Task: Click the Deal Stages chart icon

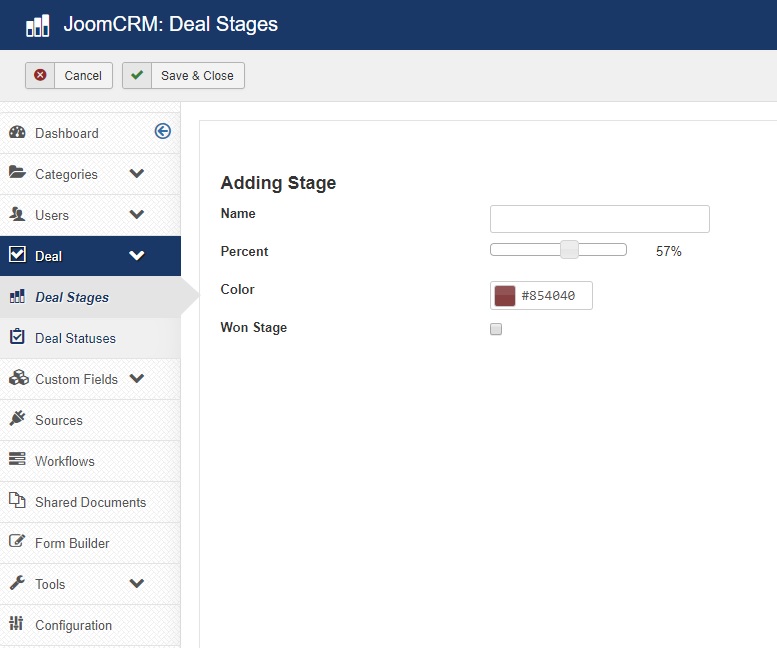Action: point(17,296)
